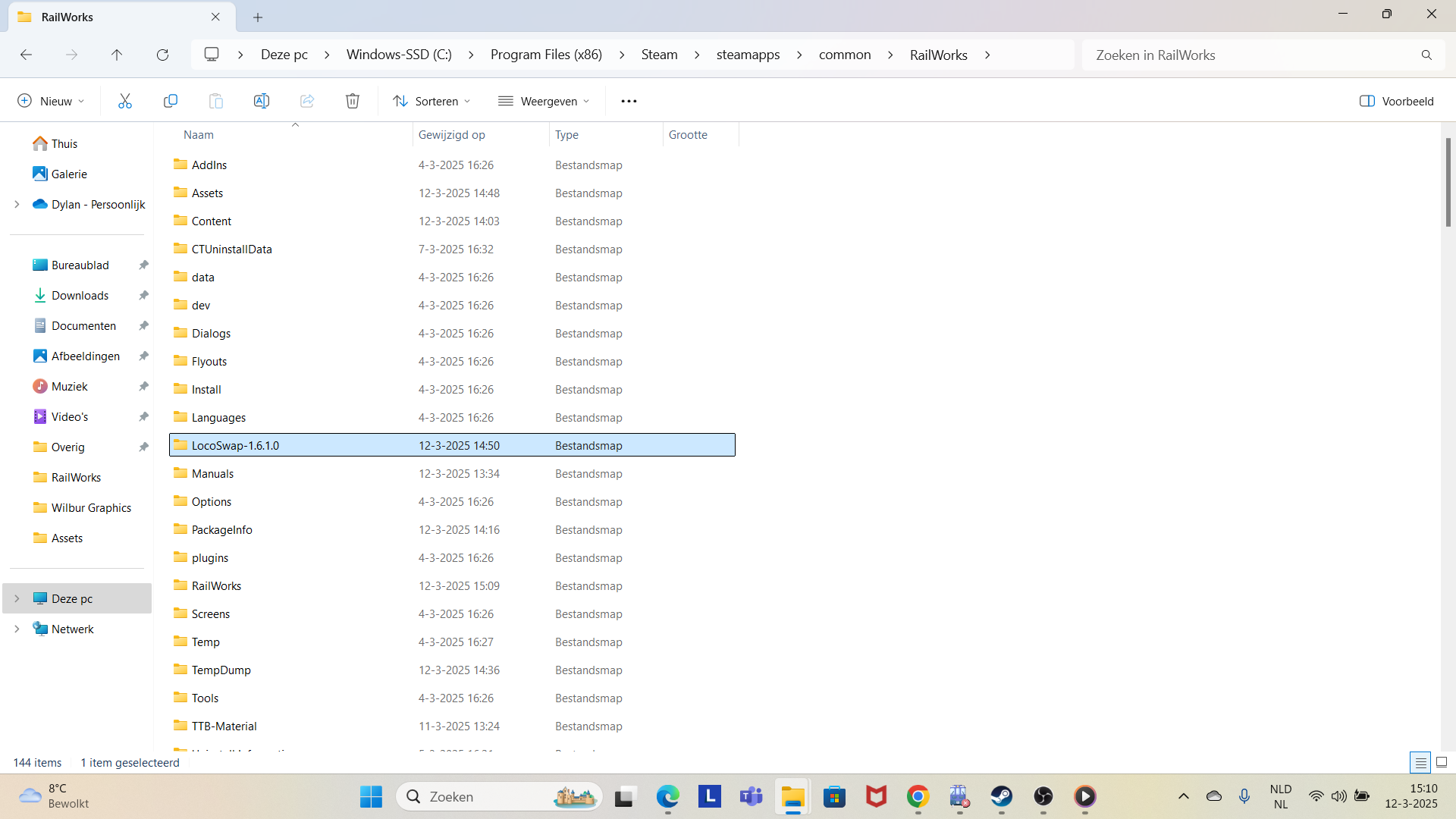1456x819 pixels.
Task: Open the Sorteren dropdown
Action: 431,101
